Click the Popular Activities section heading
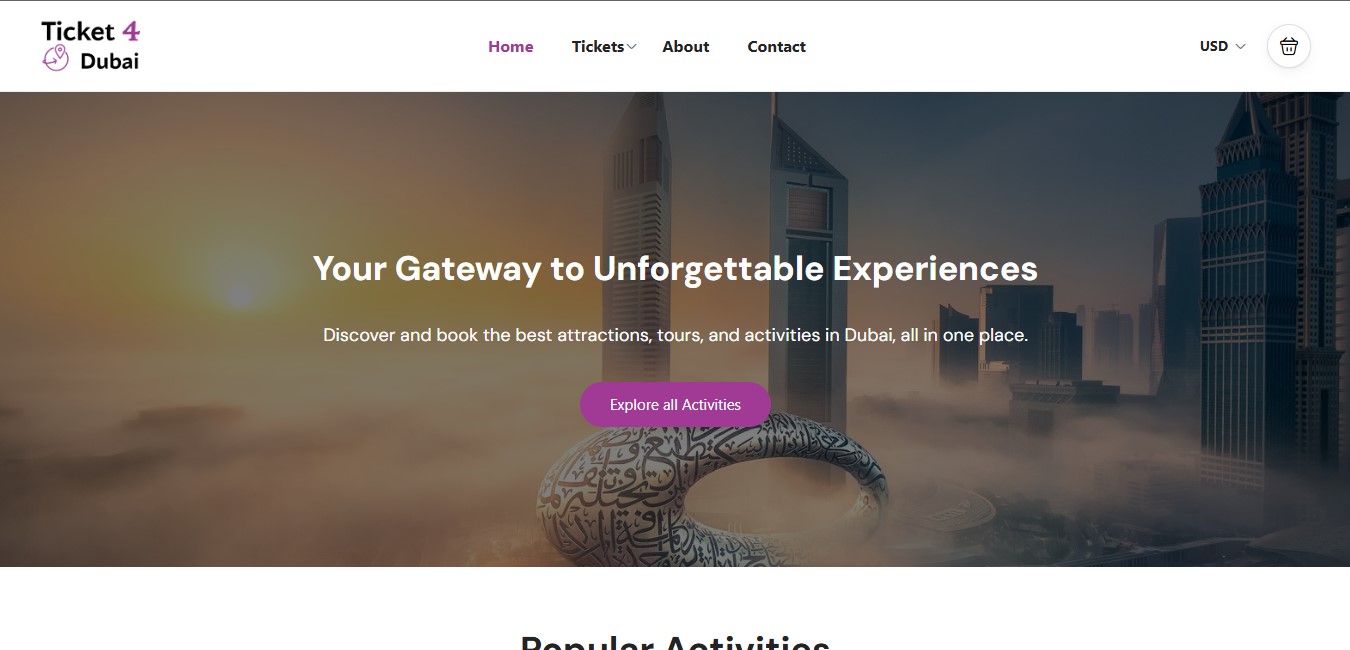The width and height of the screenshot is (1350, 650). click(675, 641)
